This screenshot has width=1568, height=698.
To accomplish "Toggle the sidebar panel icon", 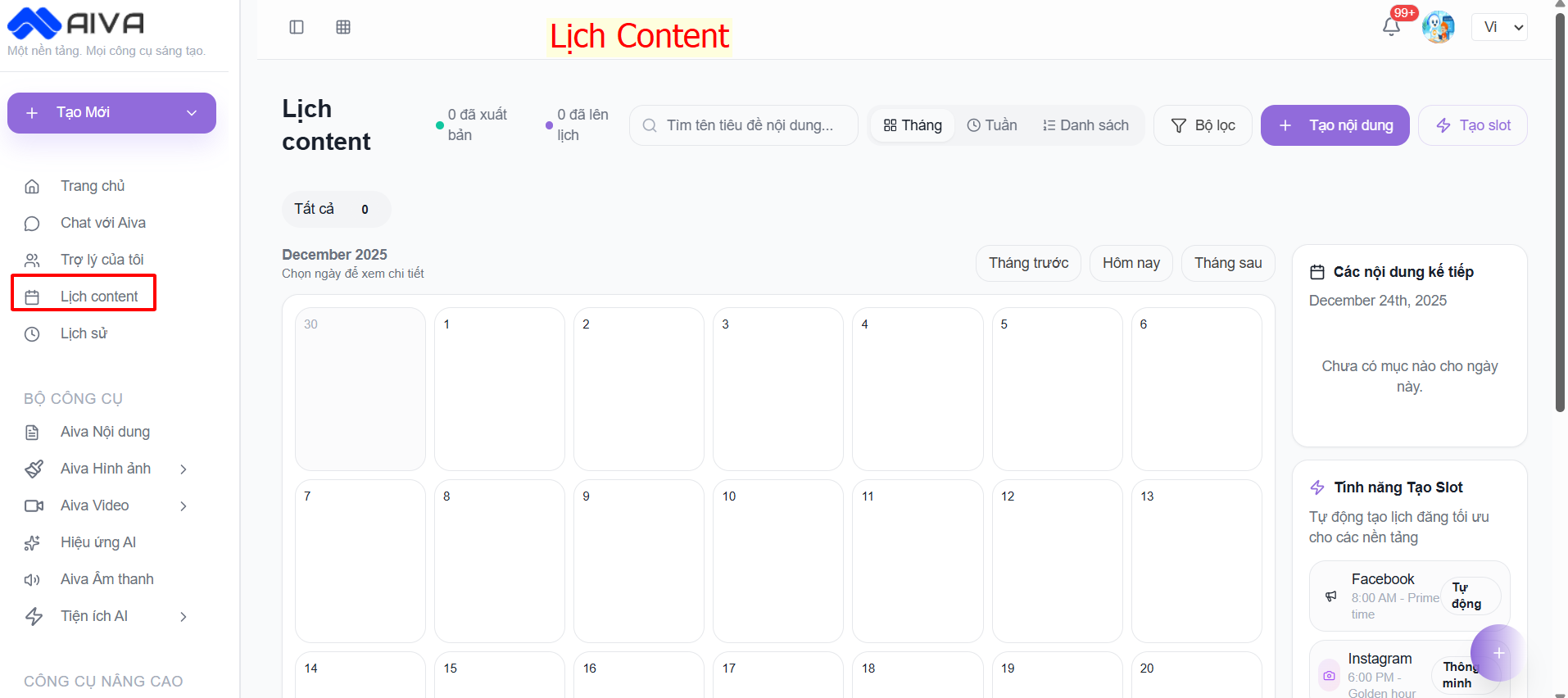I will [297, 27].
